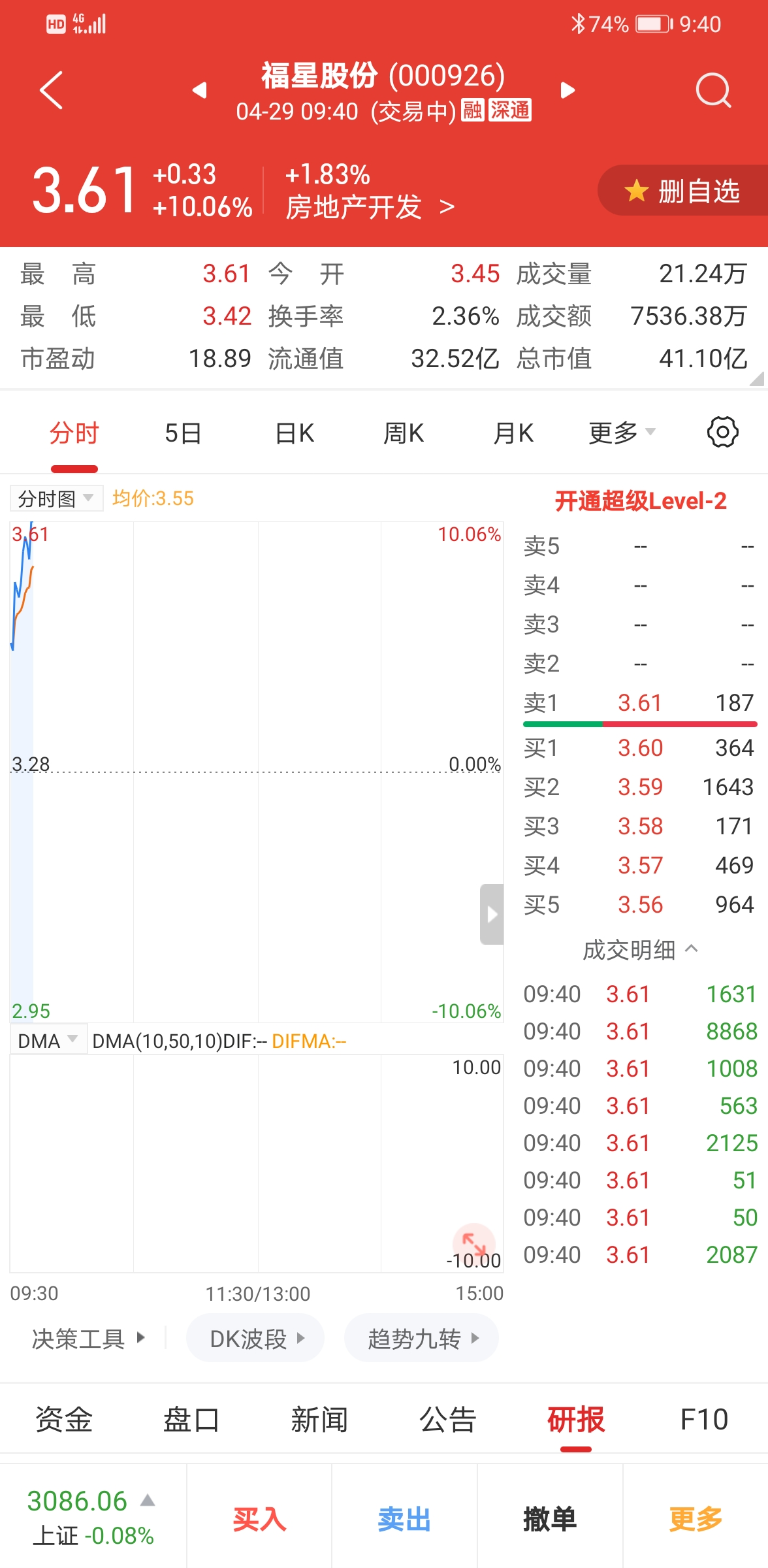Open the 分时图 chart type dropdown
Screen dimensions: 768x1568
[56, 499]
